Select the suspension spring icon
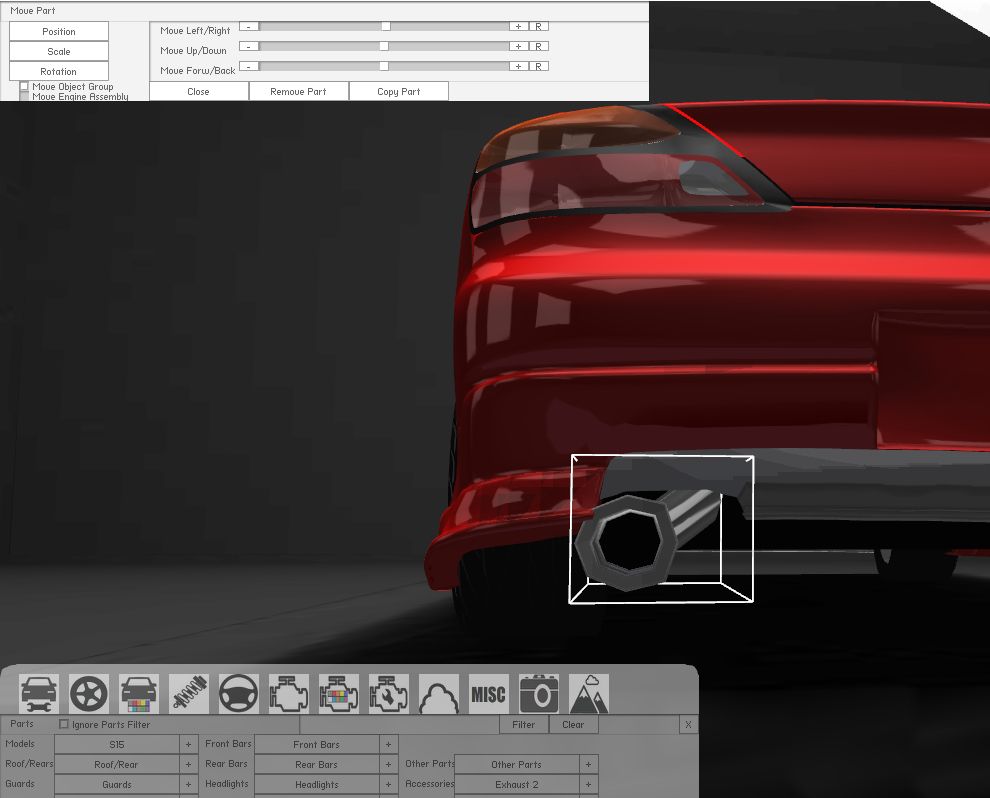Image resolution: width=990 pixels, height=798 pixels. pos(189,693)
